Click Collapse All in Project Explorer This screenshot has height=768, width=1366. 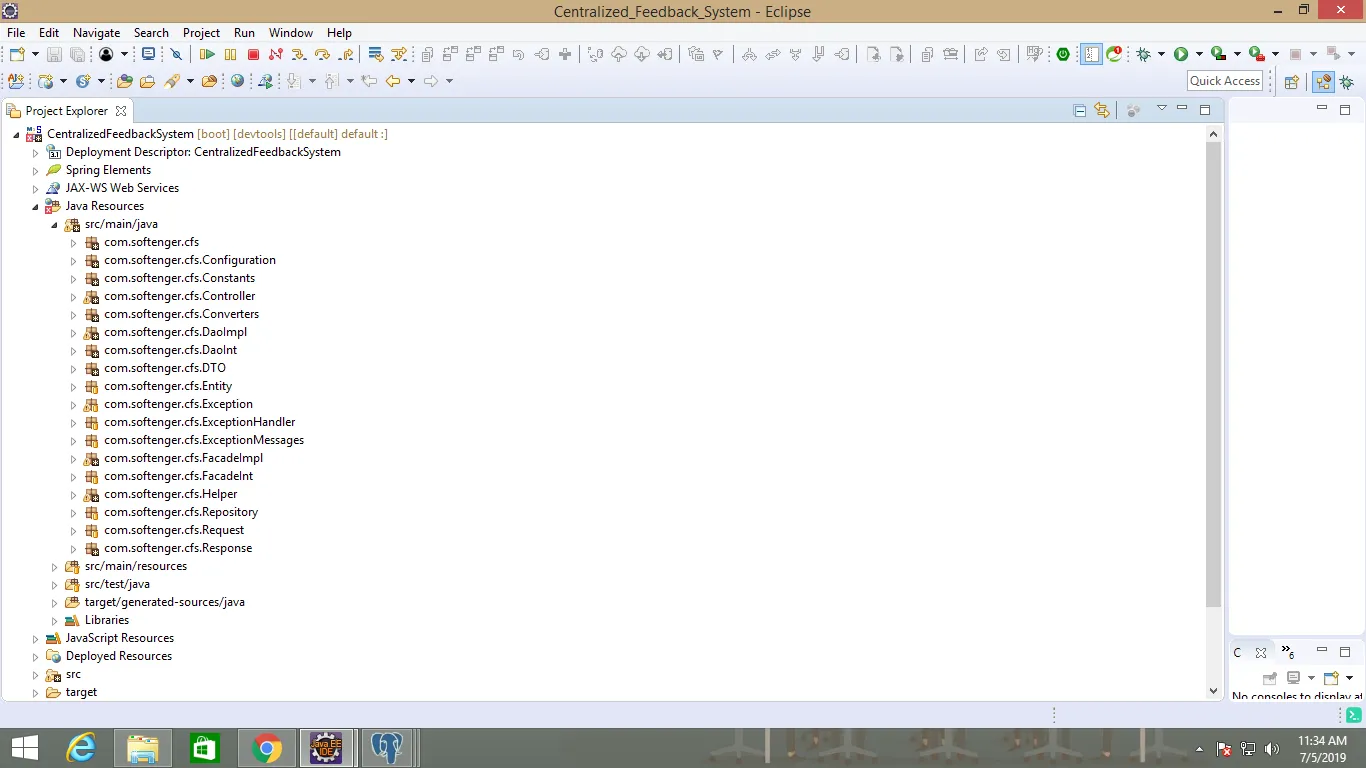click(1080, 110)
